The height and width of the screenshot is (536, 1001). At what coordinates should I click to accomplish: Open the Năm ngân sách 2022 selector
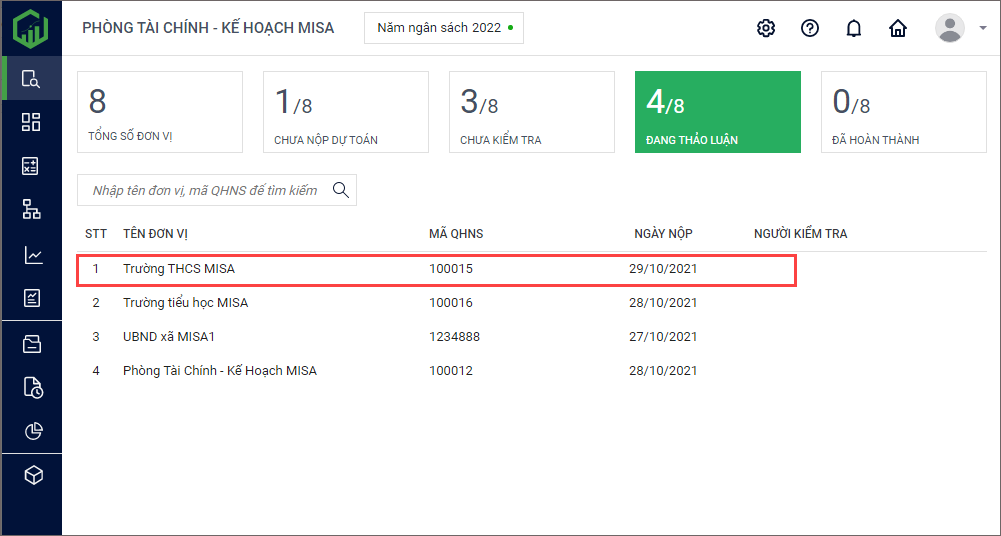[443, 28]
